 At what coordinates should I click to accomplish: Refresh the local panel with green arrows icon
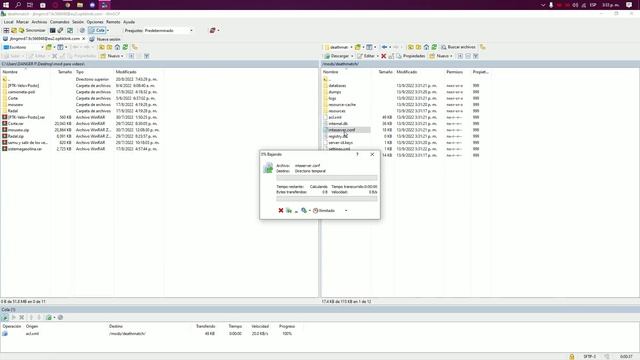coord(125,47)
